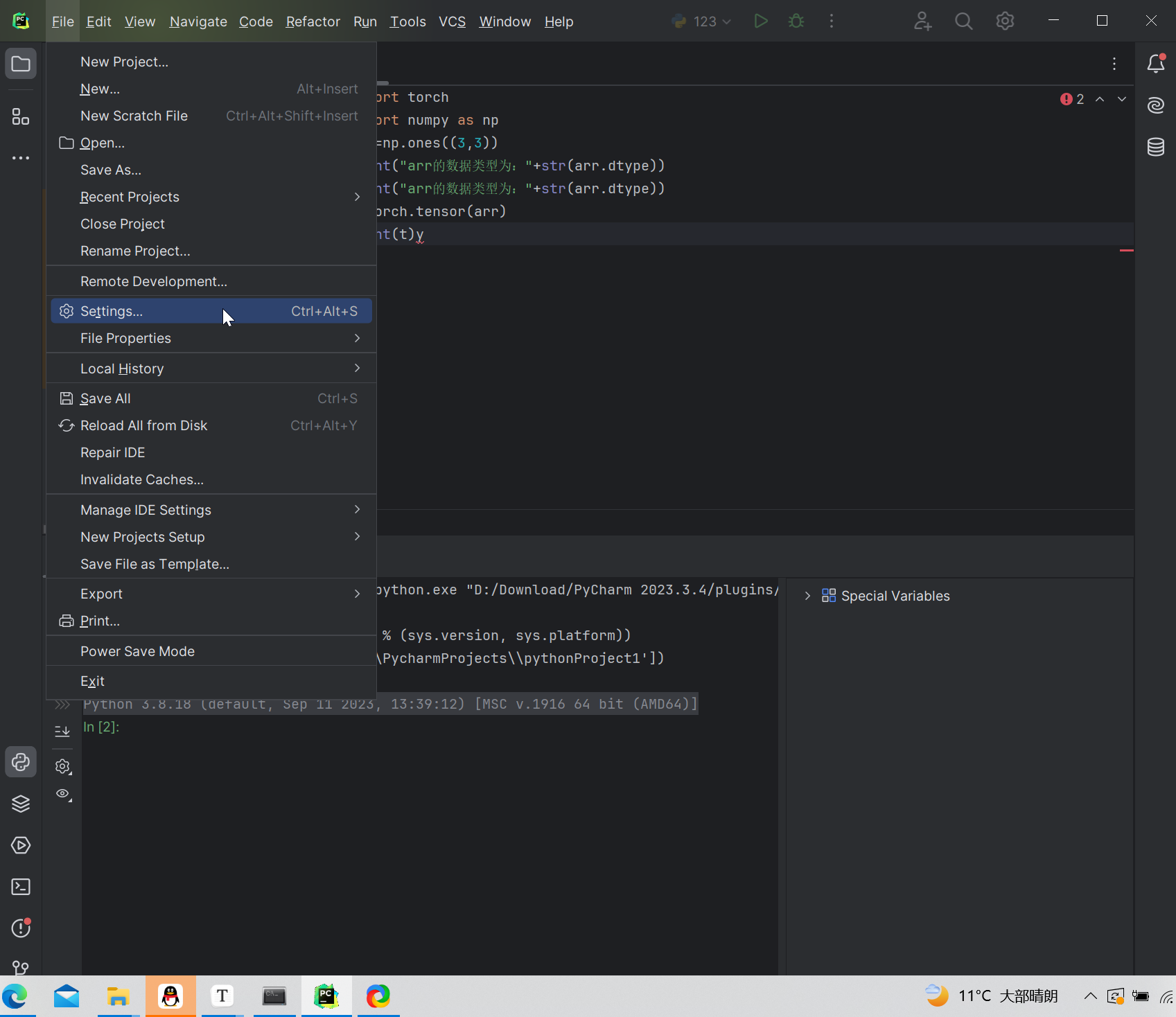Click the Run green play icon
1176x1017 pixels.
click(x=761, y=21)
